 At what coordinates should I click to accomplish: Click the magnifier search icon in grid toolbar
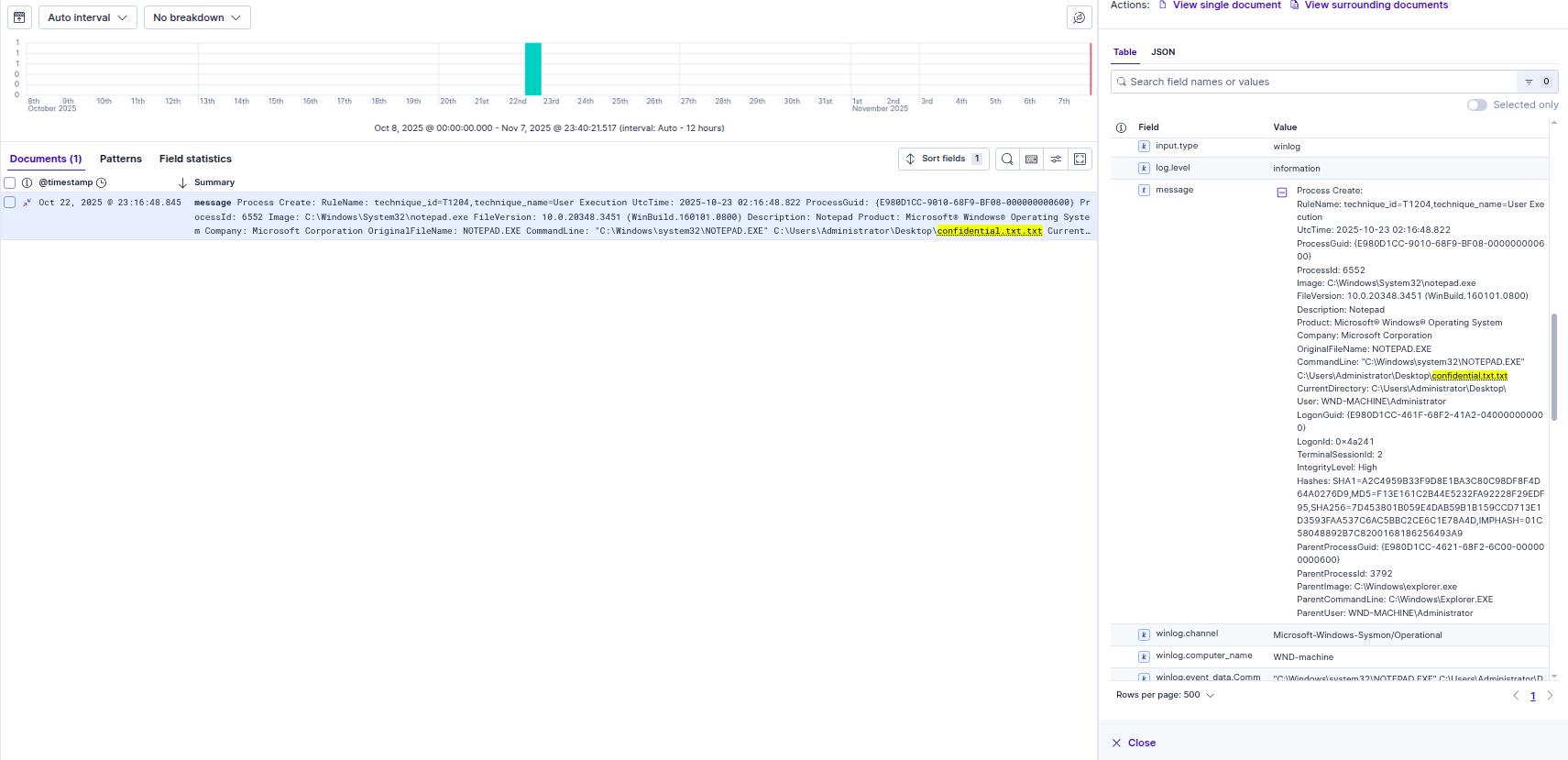coord(1007,160)
